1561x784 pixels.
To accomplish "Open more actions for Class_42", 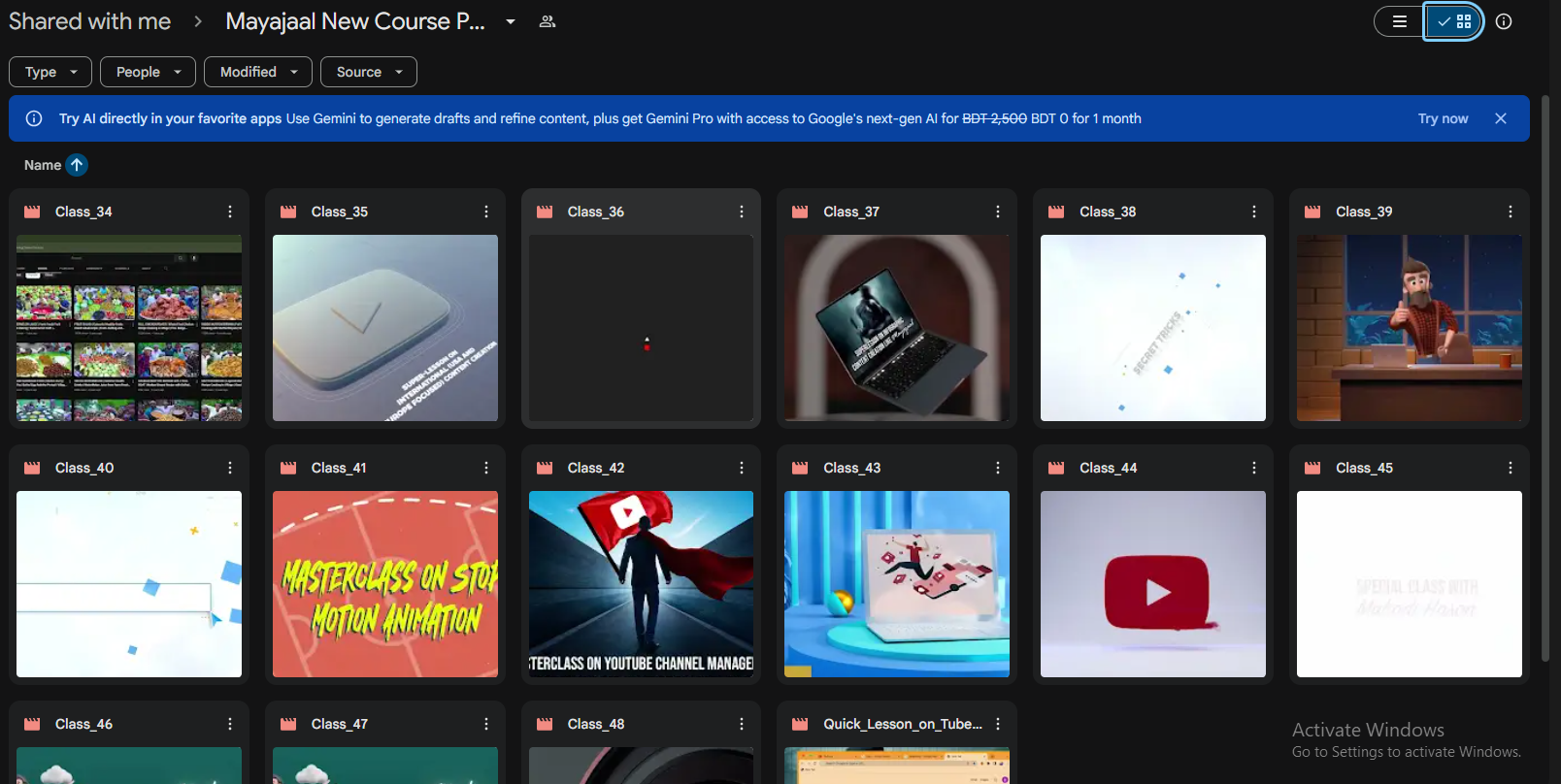I will click(742, 468).
